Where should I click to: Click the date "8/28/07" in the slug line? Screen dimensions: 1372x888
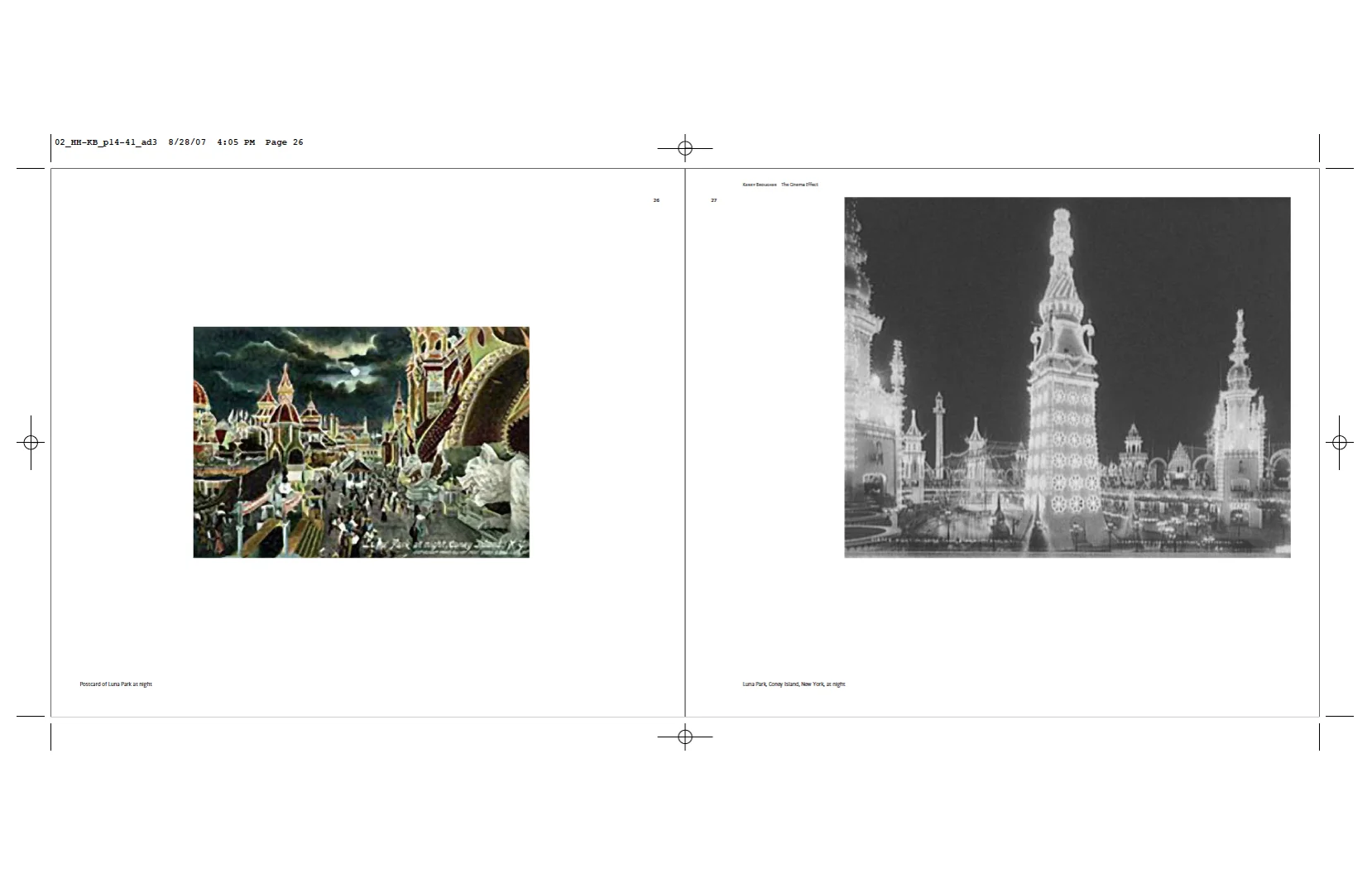point(187,142)
